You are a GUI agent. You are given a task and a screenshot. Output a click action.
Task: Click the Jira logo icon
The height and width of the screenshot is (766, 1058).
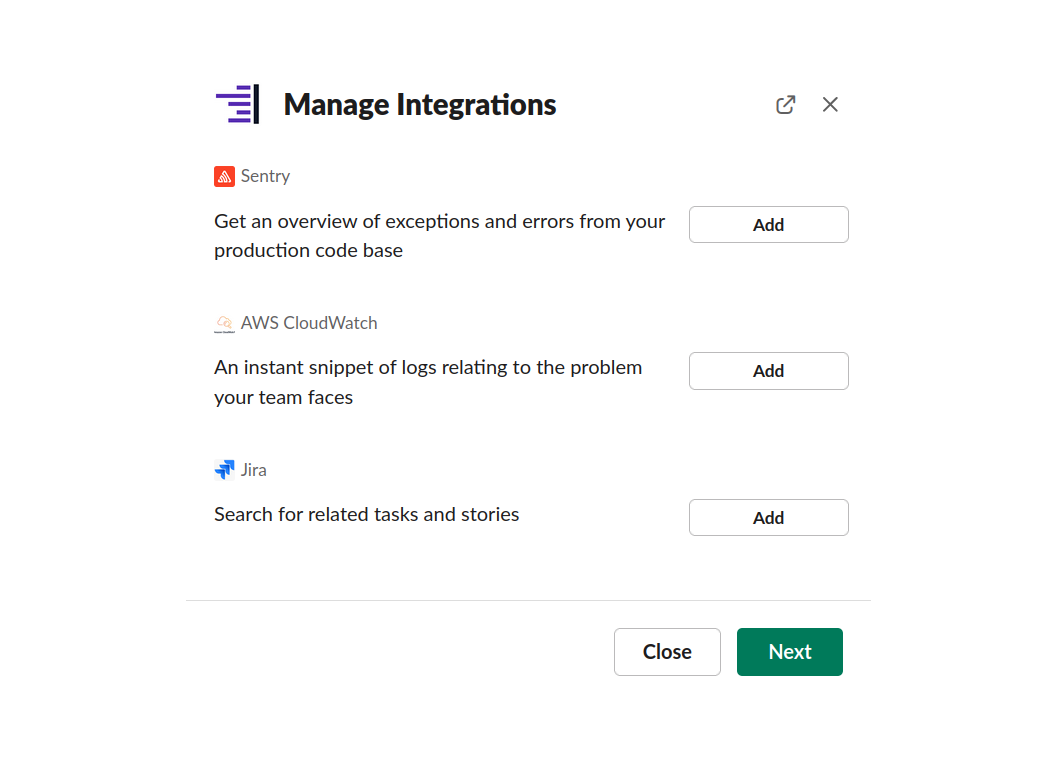(x=225, y=470)
